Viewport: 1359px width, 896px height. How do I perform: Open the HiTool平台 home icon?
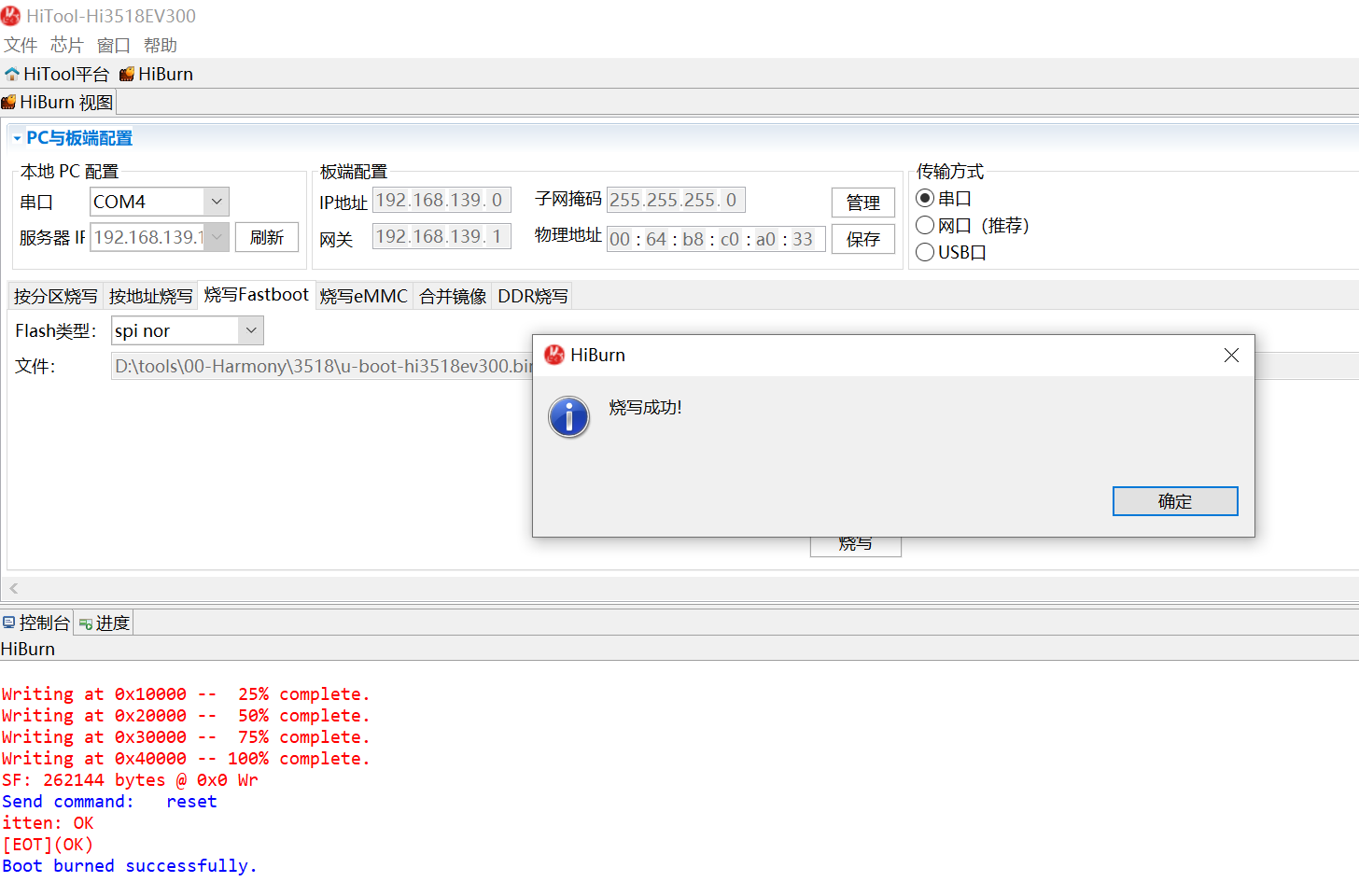point(12,74)
